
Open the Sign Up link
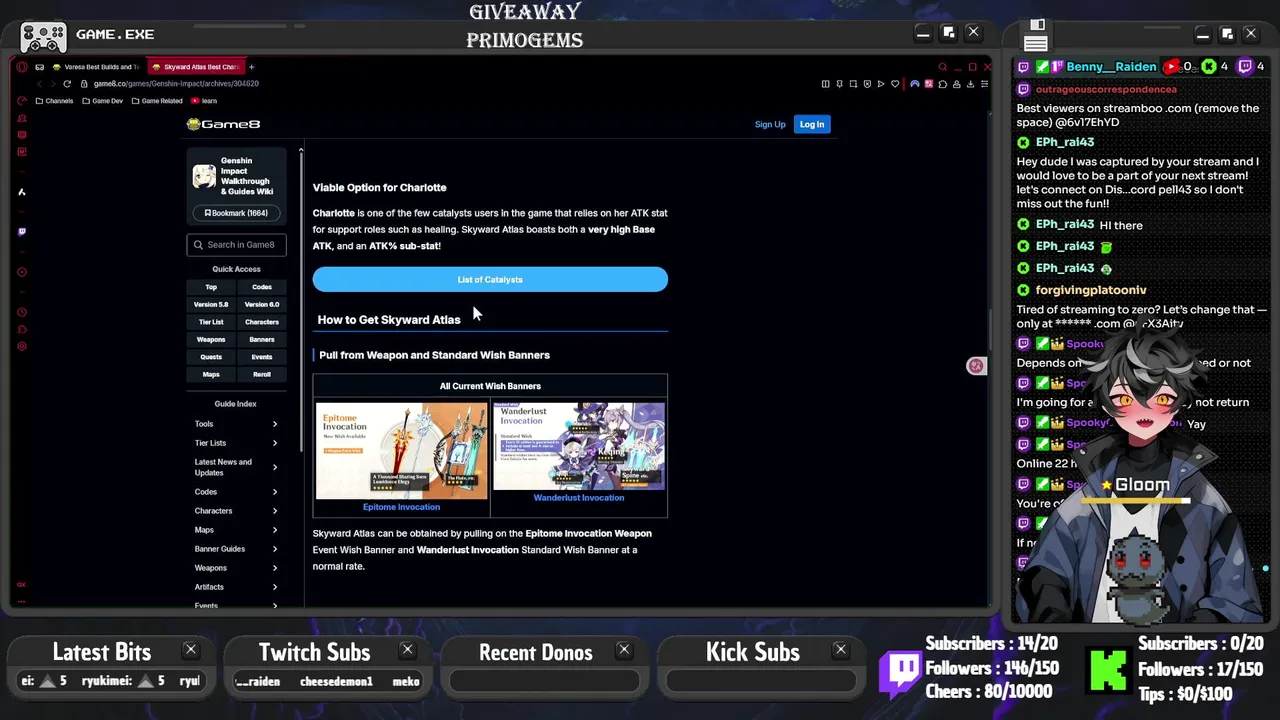coord(770,124)
